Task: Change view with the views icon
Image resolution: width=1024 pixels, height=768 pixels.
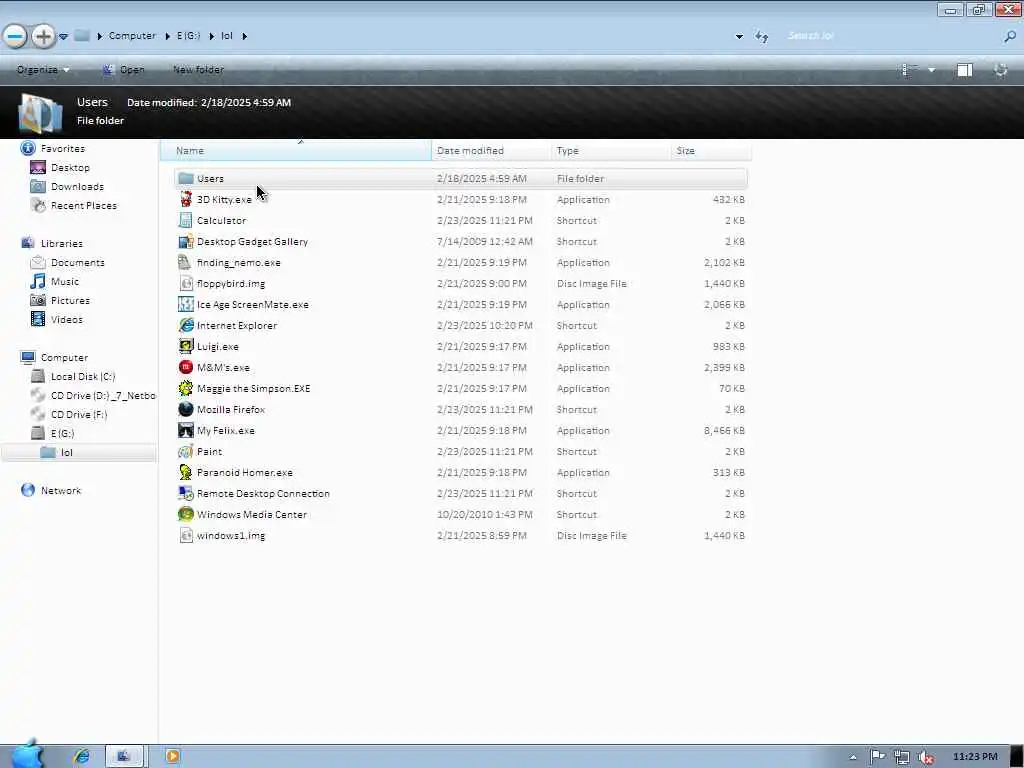Action: [x=909, y=69]
